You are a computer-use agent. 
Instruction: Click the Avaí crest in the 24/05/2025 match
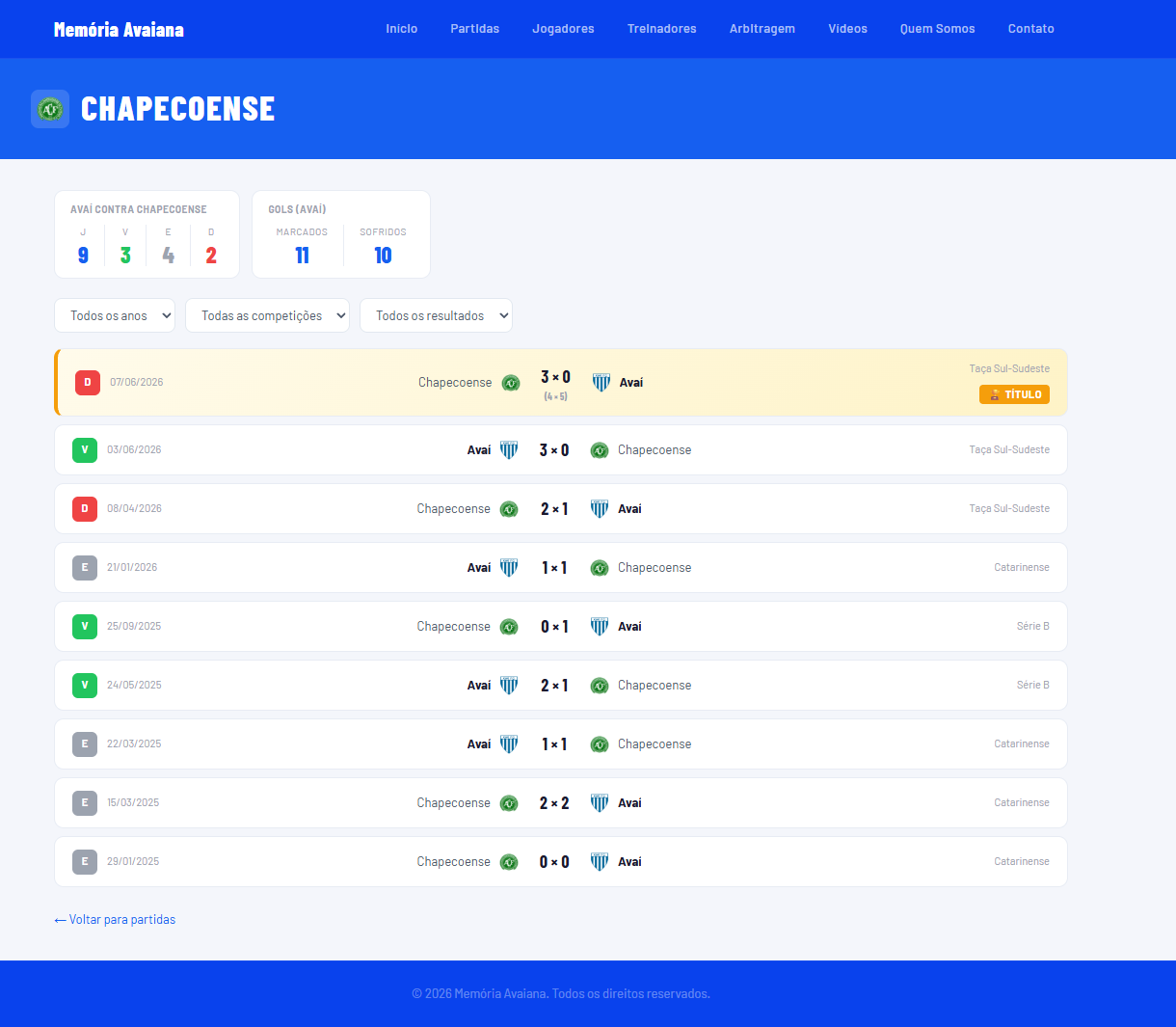(x=509, y=686)
